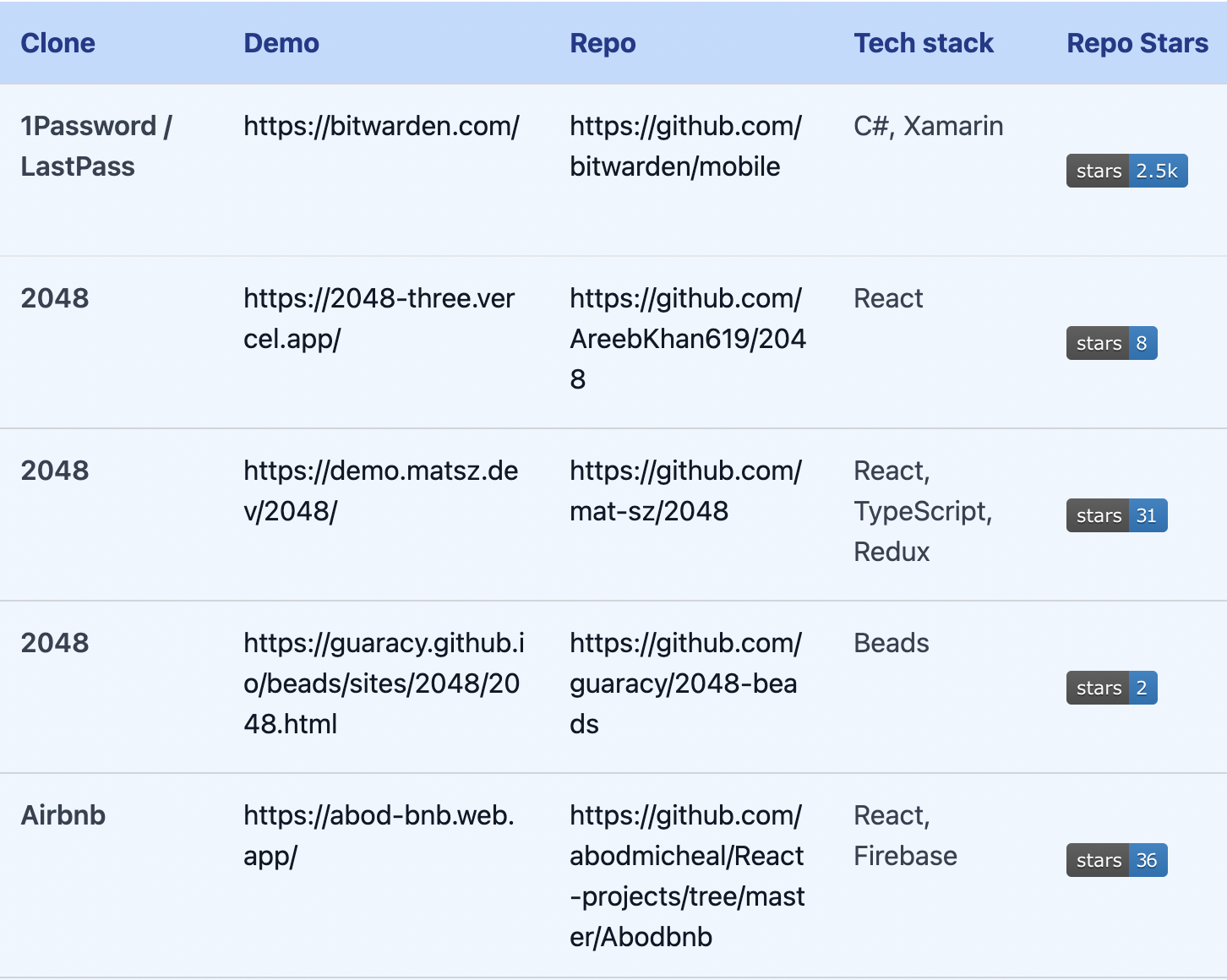Screen dimensions: 1227x980
Task: Click the stars 36 badge
Action: coord(1116,860)
